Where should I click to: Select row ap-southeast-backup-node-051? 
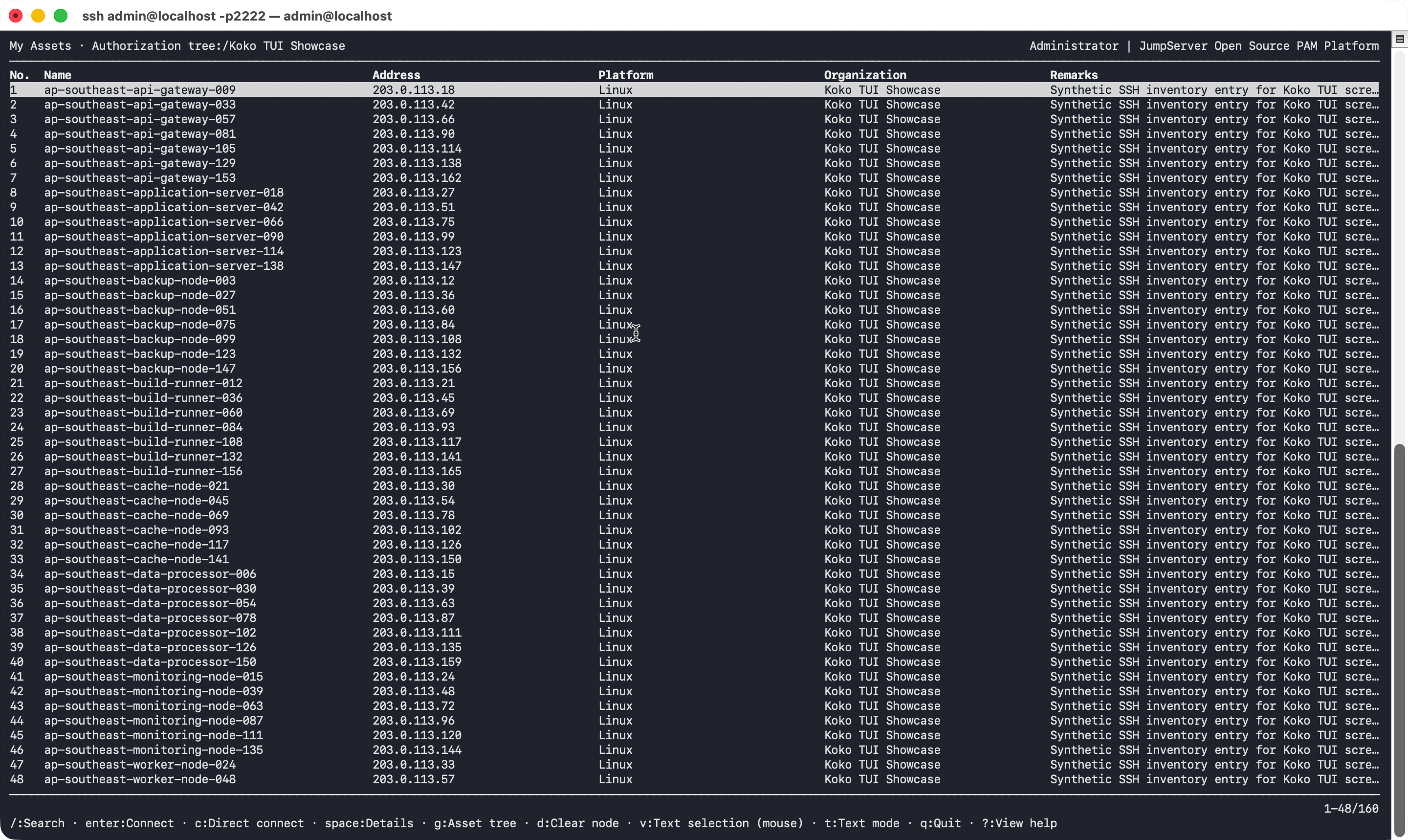(694, 309)
